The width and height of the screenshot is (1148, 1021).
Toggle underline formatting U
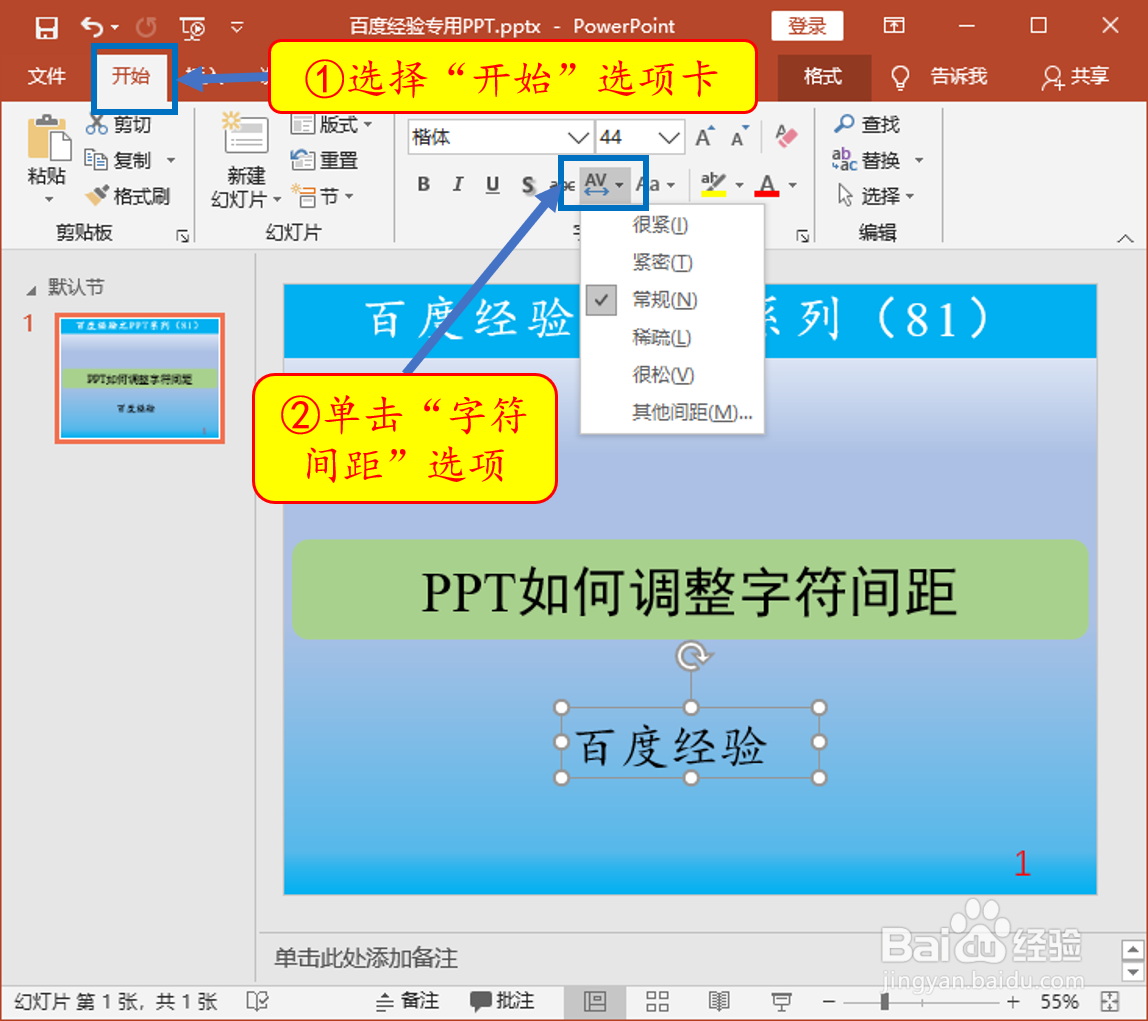tap(493, 184)
